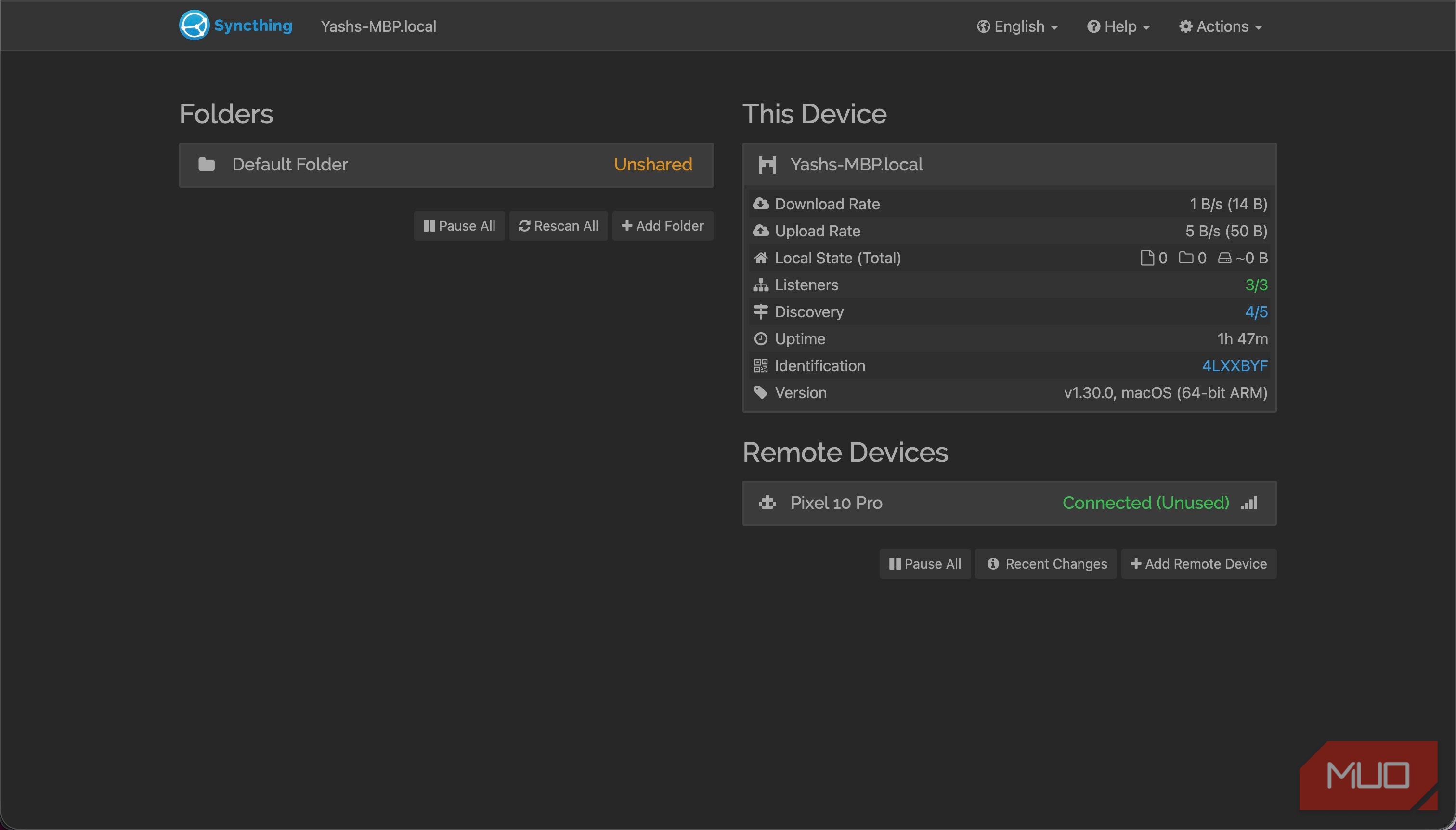Click the directories count icon in Local State
Screen dimensions: 1456x830
tap(1186, 258)
